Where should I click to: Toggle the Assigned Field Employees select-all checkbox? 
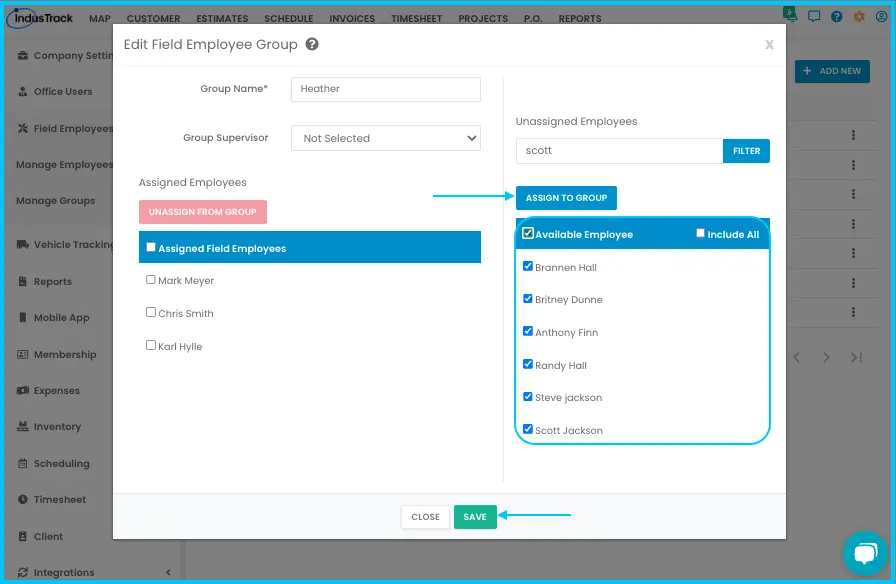tap(151, 247)
